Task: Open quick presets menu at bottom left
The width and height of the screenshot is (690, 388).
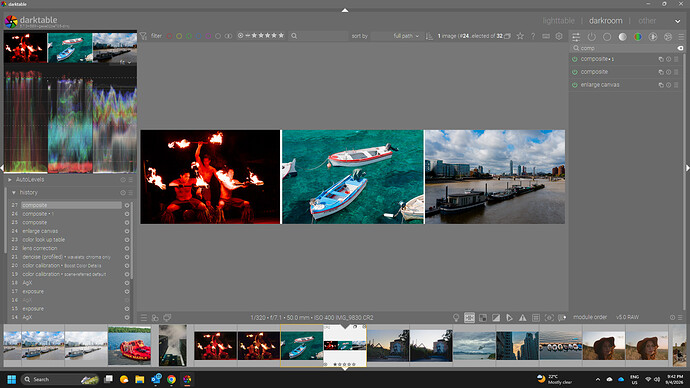Action: 143,317
